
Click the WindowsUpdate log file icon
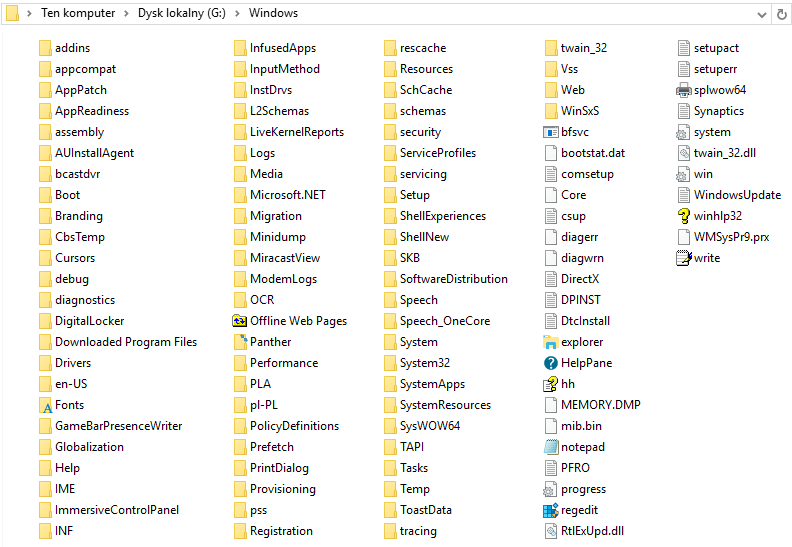pyautogui.click(x=683, y=195)
